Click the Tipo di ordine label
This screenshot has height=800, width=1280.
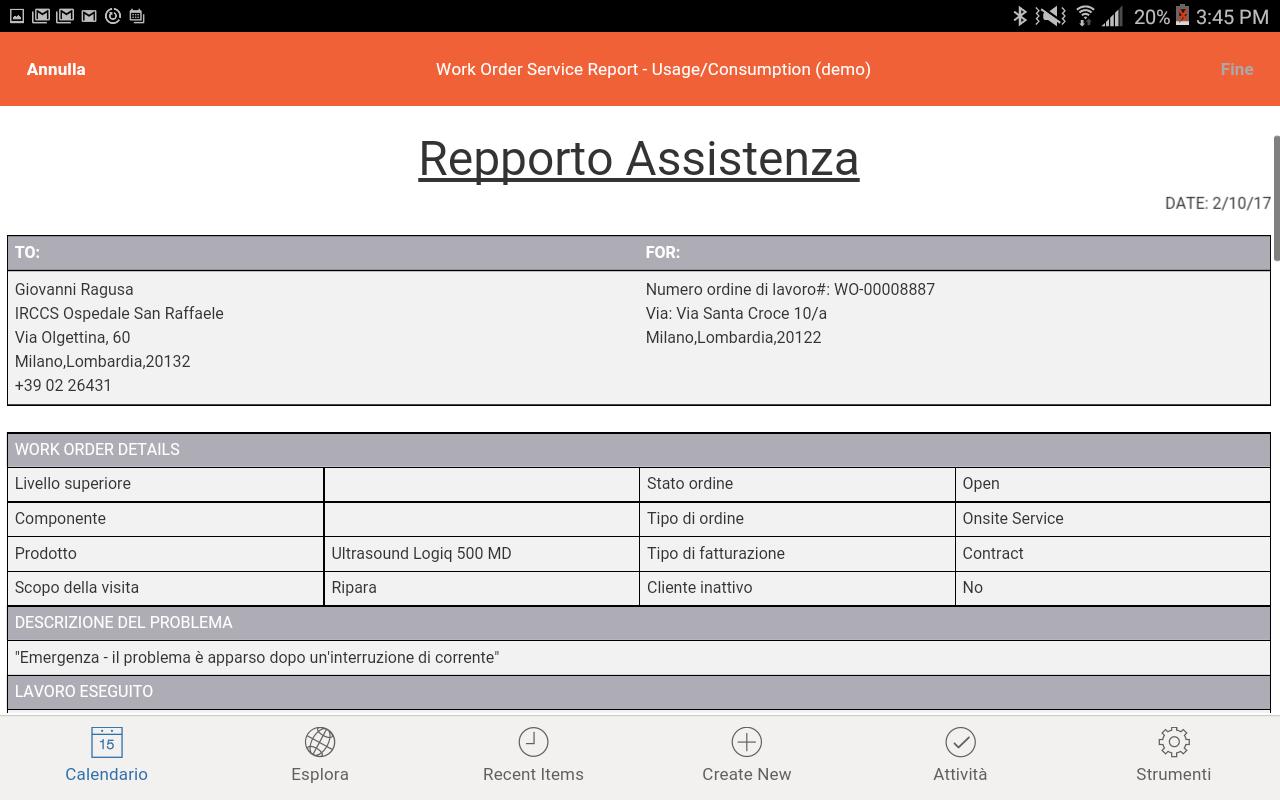695,518
